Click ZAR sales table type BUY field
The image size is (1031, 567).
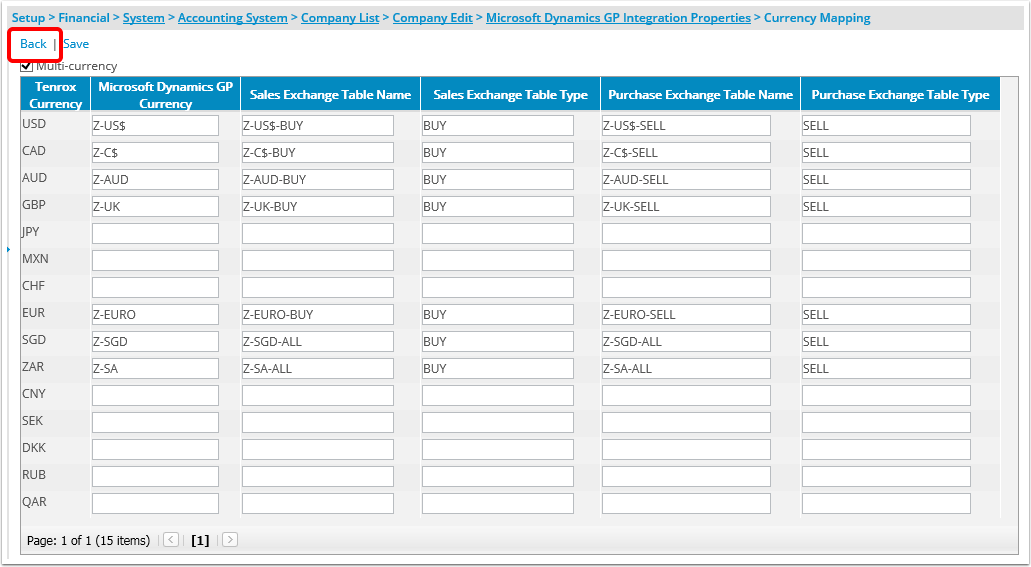coord(498,368)
